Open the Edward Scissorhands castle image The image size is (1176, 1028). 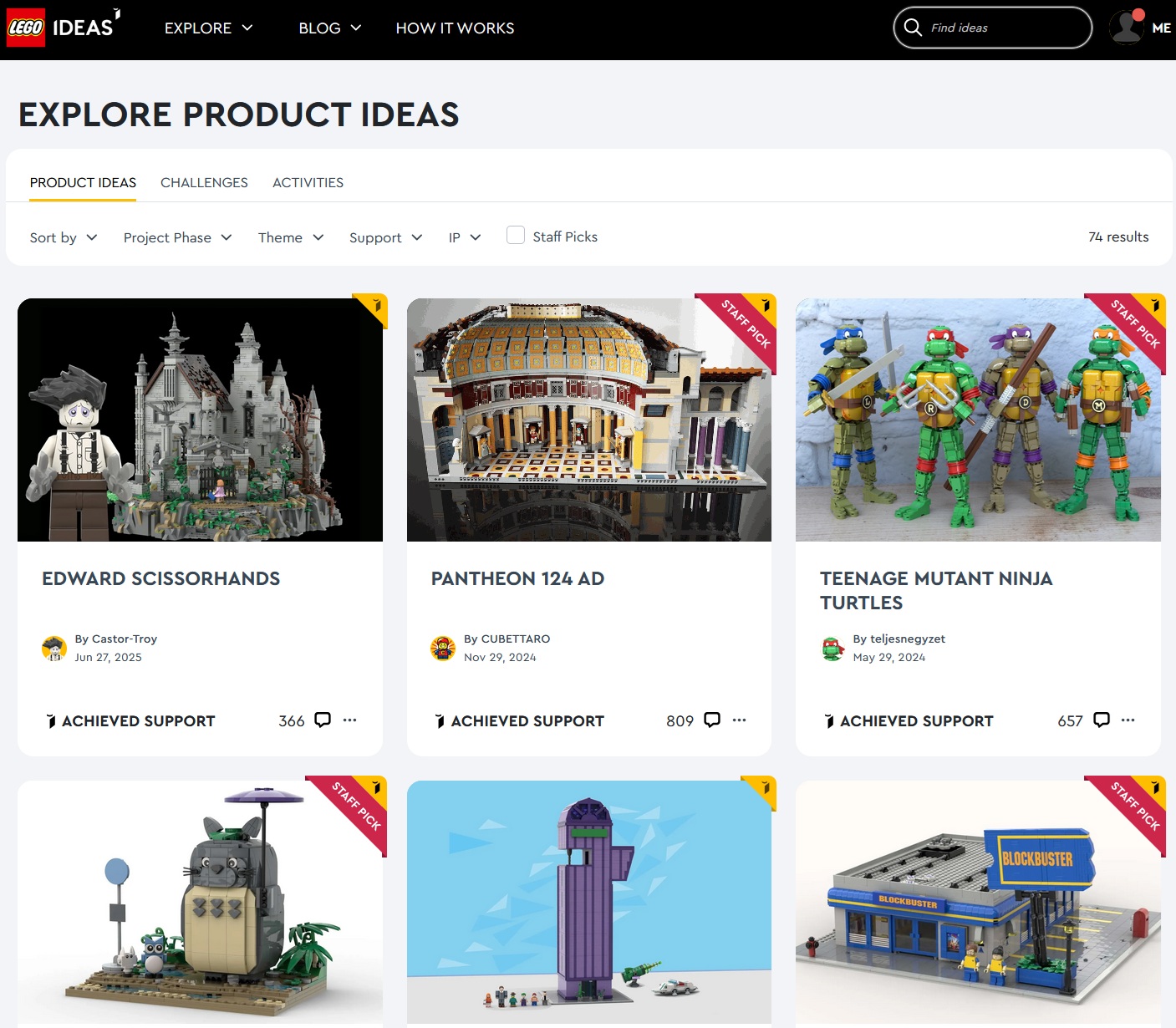pos(200,420)
